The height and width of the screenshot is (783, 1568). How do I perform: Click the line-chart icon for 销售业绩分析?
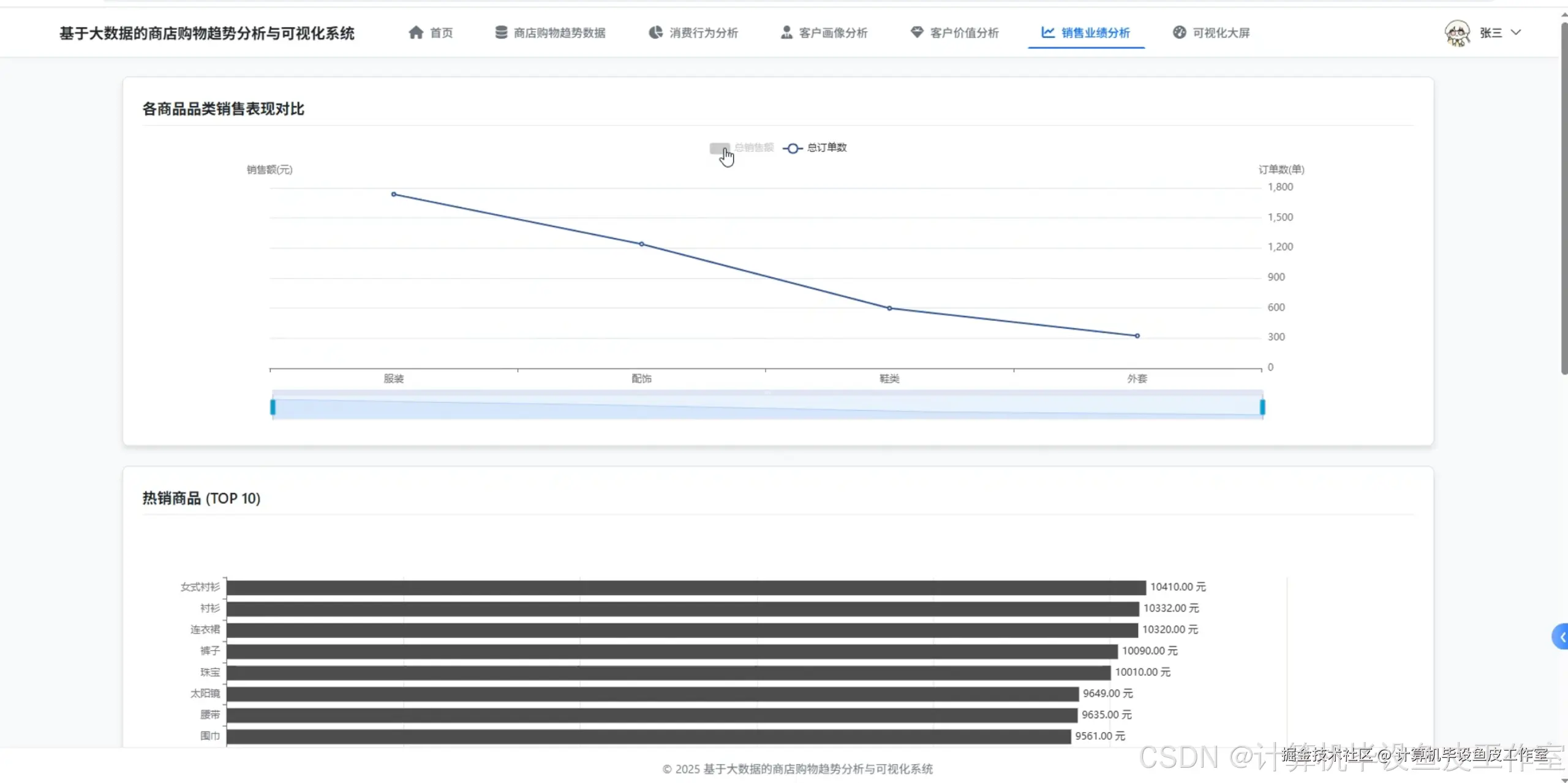[1048, 32]
